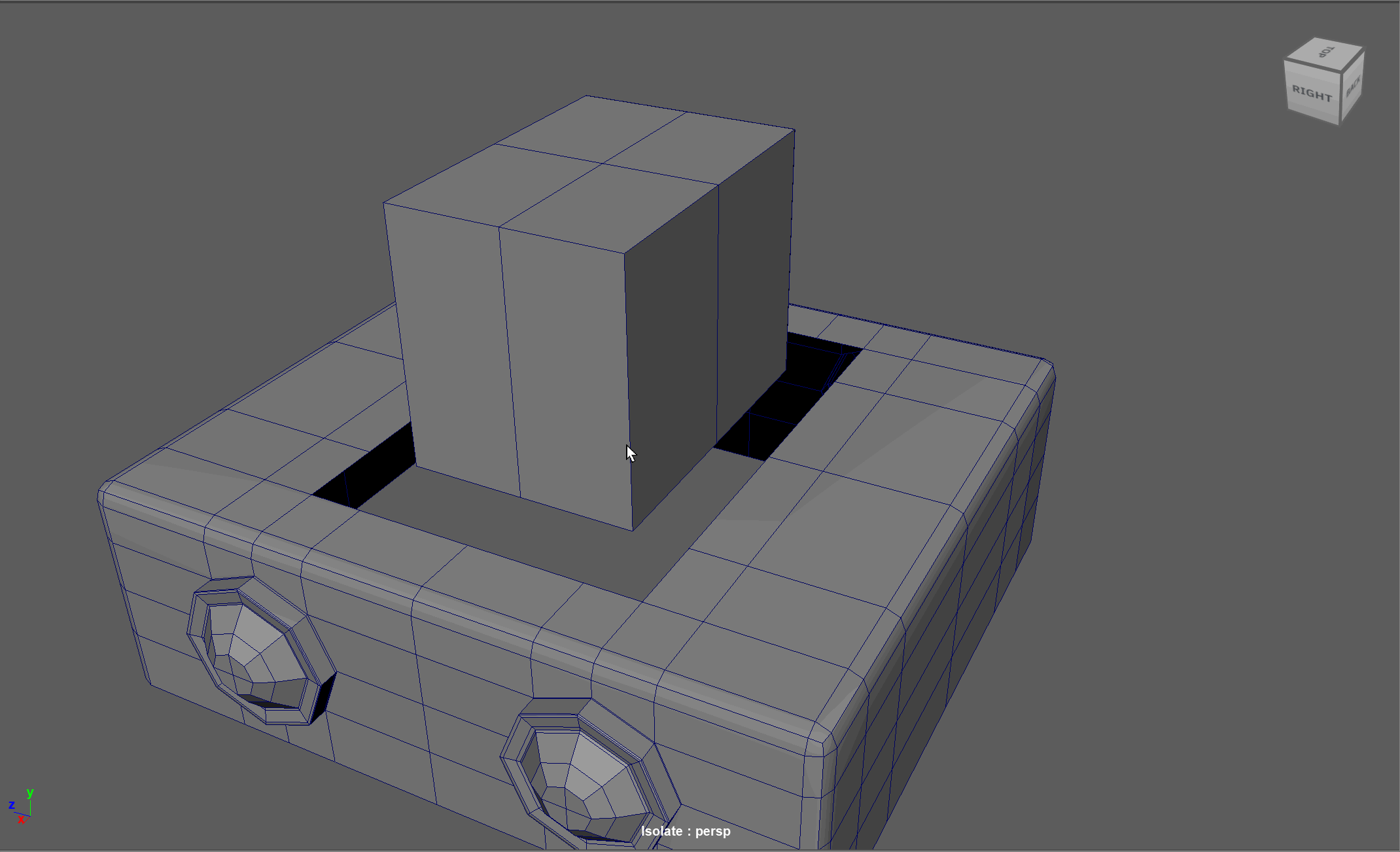1400x852 pixels.
Task: Click the TOP face of the ViewCube
Action: click(x=1325, y=52)
